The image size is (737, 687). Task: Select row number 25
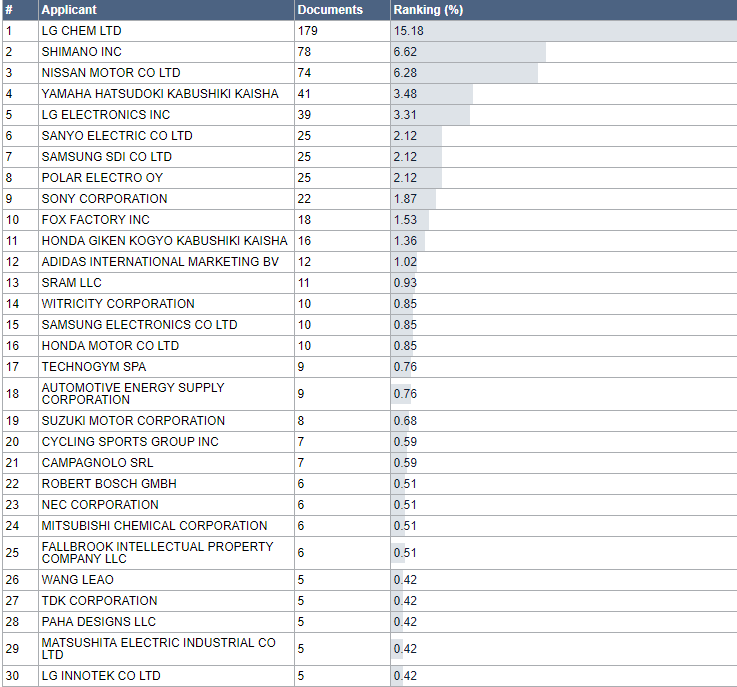12,553
